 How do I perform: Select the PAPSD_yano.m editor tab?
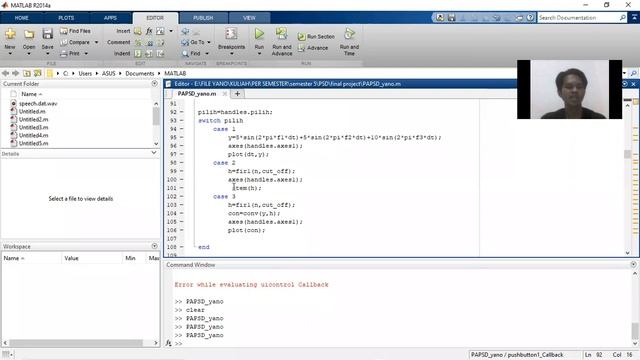click(x=197, y=94)
